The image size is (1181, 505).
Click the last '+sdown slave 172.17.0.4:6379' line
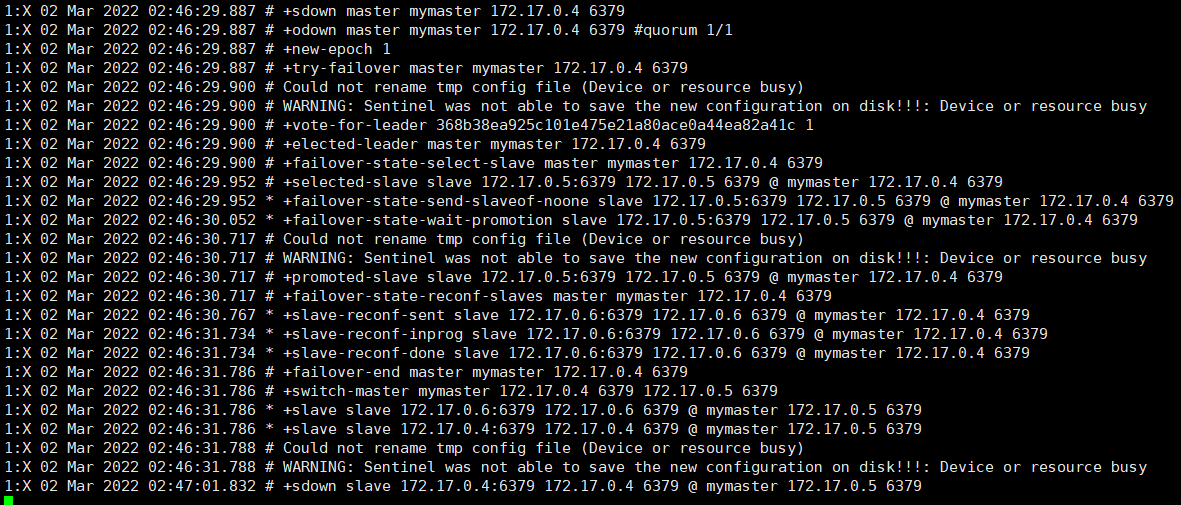[463, 486]
